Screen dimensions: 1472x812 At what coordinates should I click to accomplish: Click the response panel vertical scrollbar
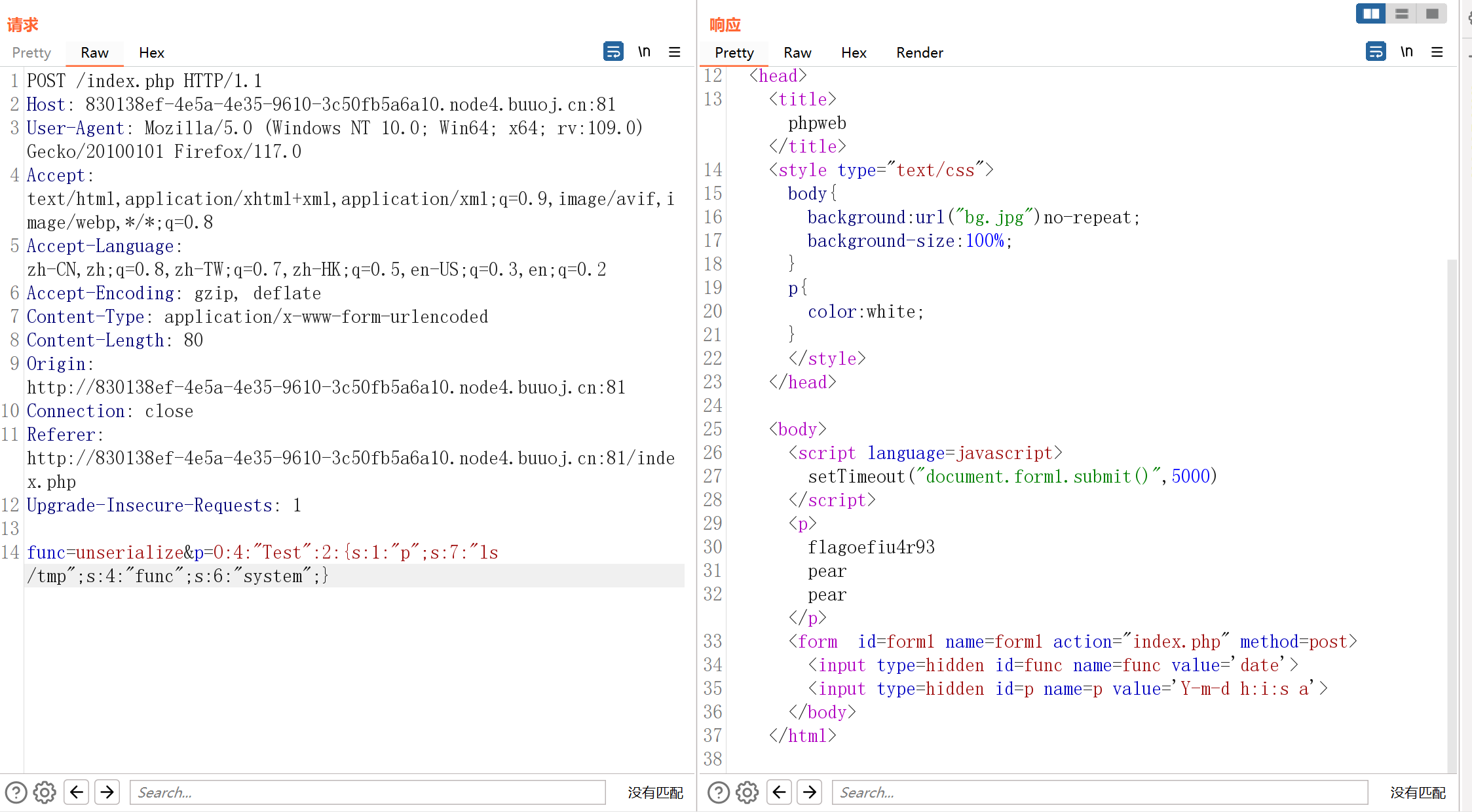1452,515
